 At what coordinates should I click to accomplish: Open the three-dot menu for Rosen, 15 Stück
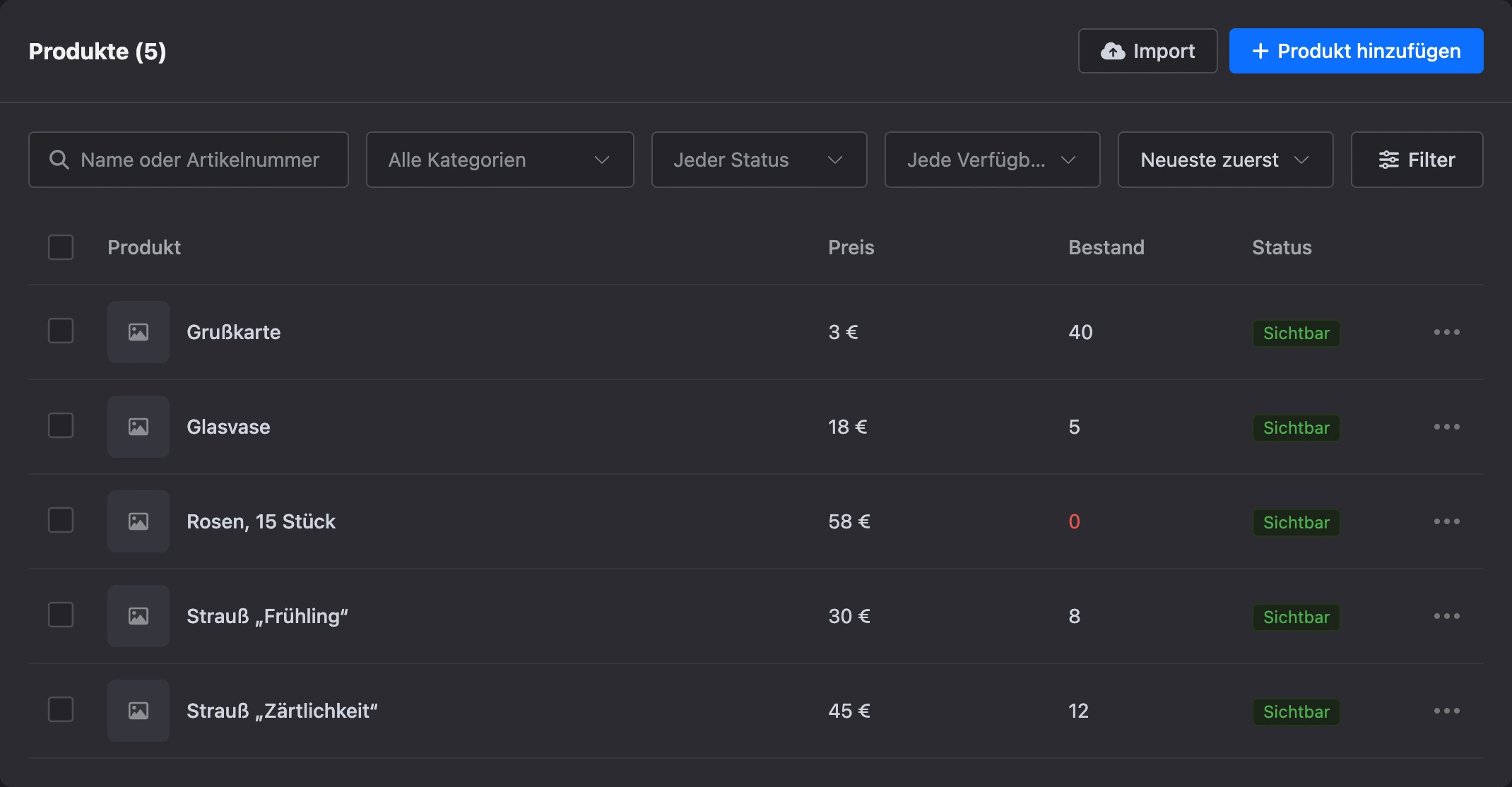[1446, 521]
